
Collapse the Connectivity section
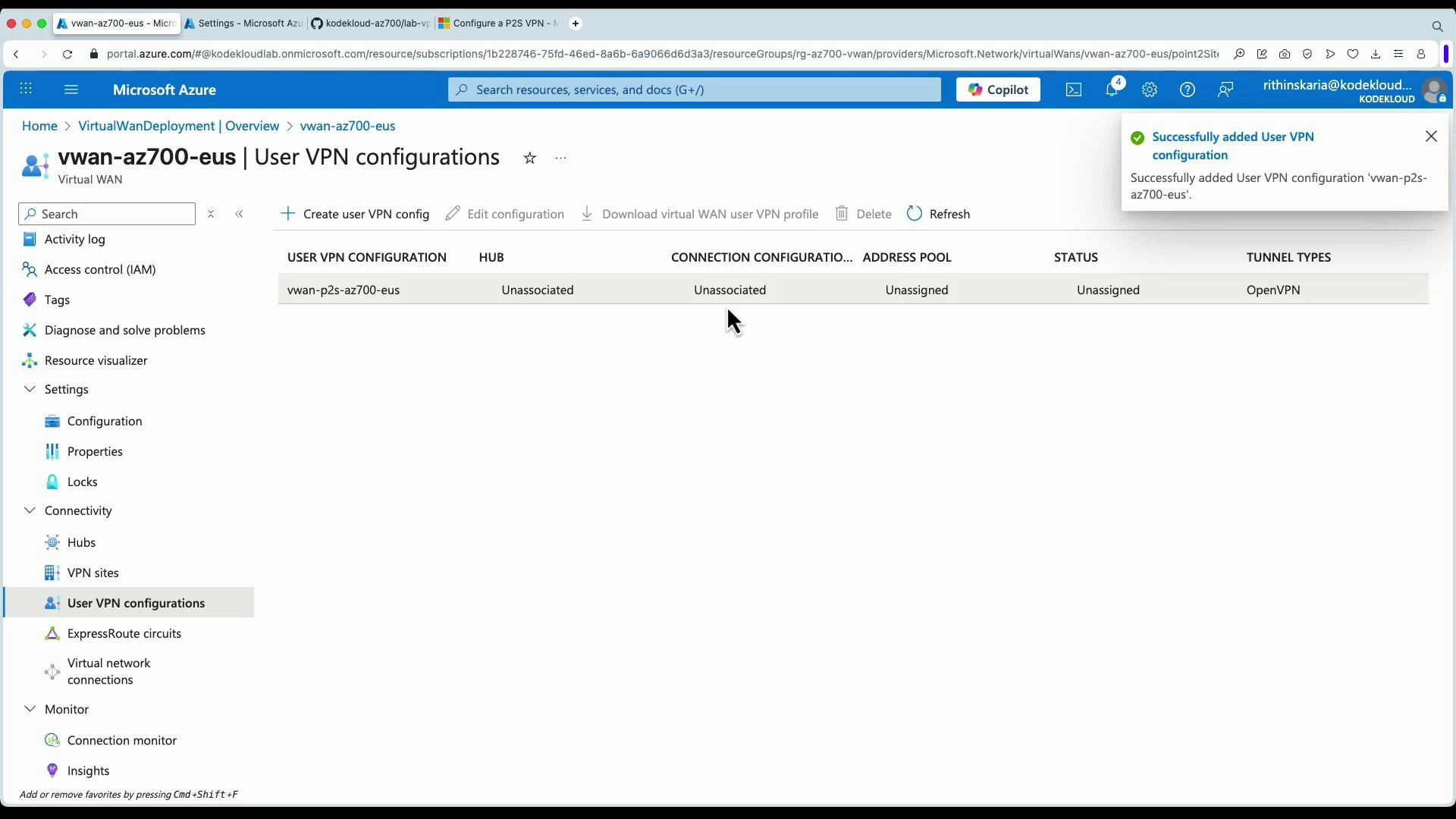pyautogui.click(x=29, y=510)
